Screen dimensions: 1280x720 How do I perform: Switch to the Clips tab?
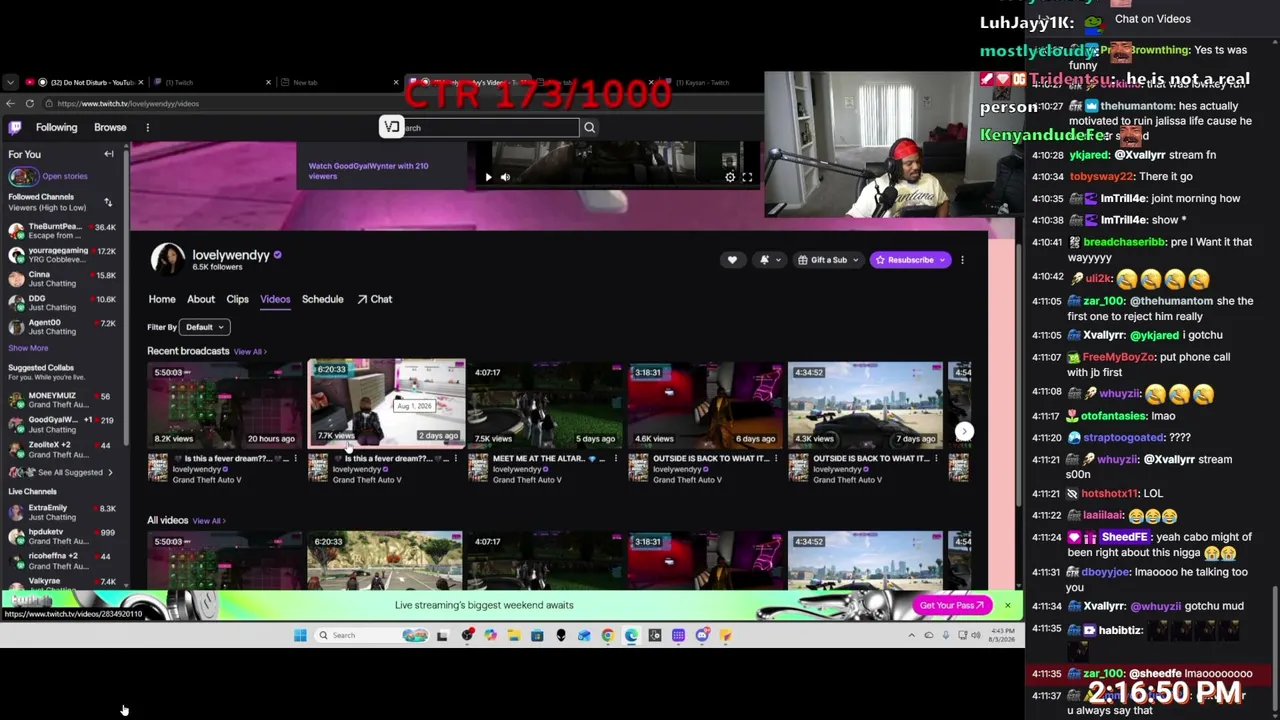tap(237, 299)
